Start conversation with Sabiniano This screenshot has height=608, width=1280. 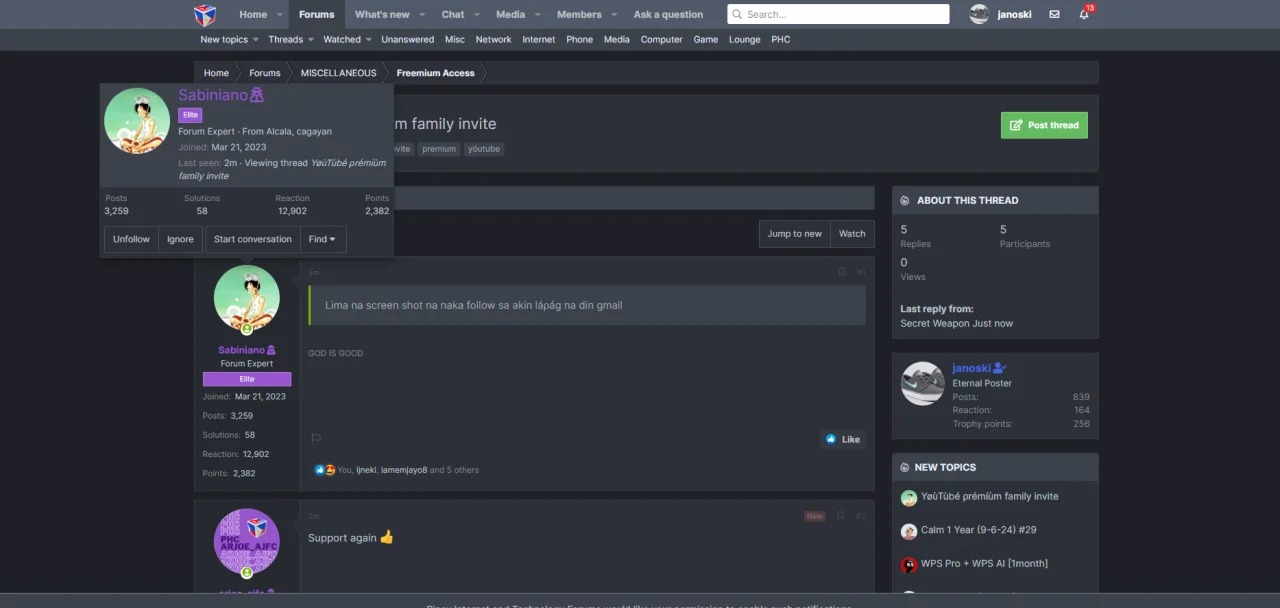point(252,239)
